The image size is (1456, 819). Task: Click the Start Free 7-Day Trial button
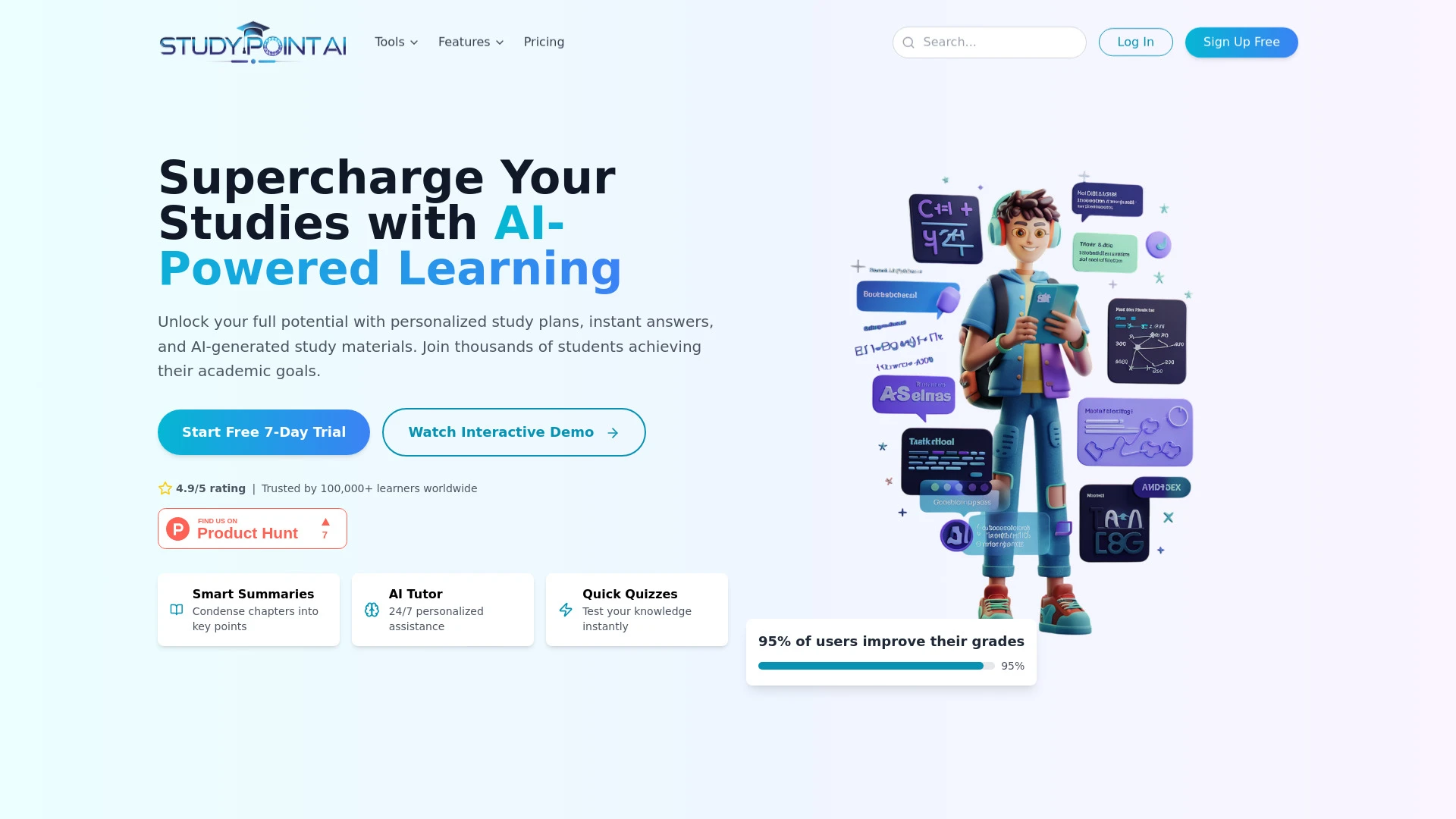[264, 432]
